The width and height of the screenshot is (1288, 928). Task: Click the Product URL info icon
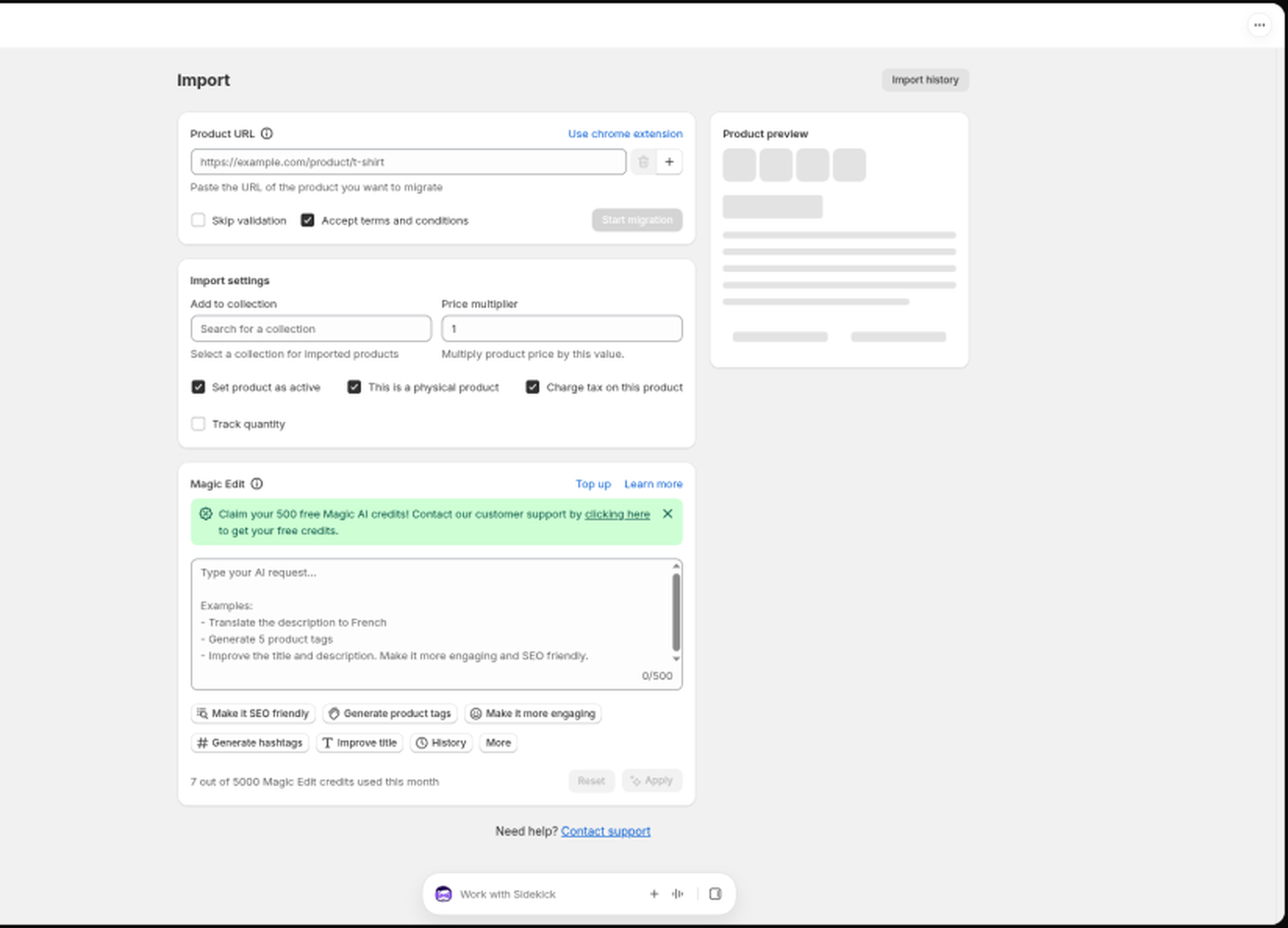pyautogui.click(x=267, y=134)
